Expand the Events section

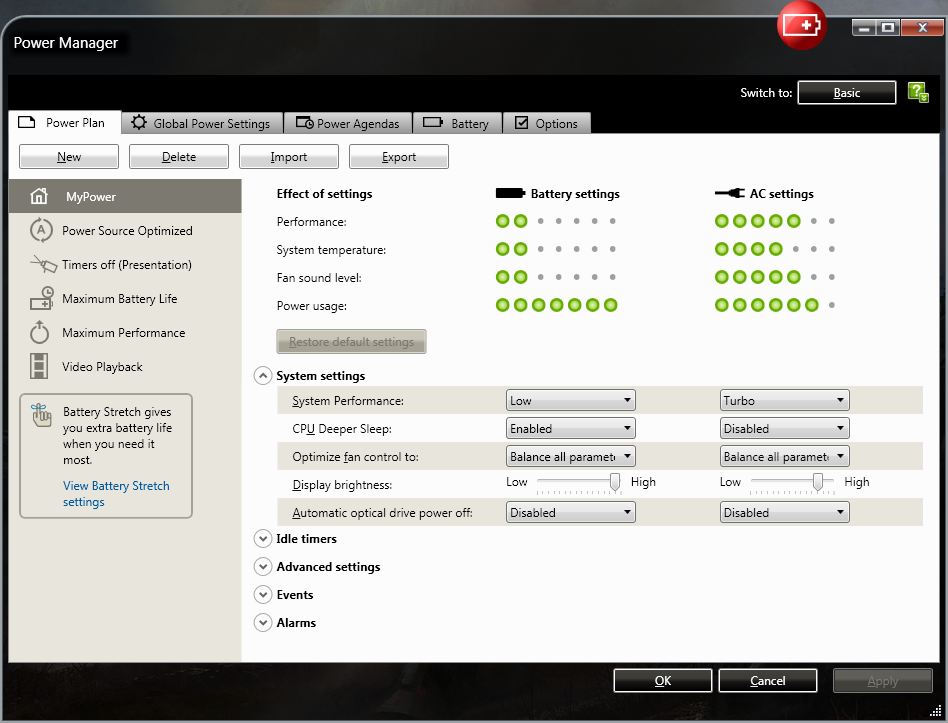click(x=262, y=594)
